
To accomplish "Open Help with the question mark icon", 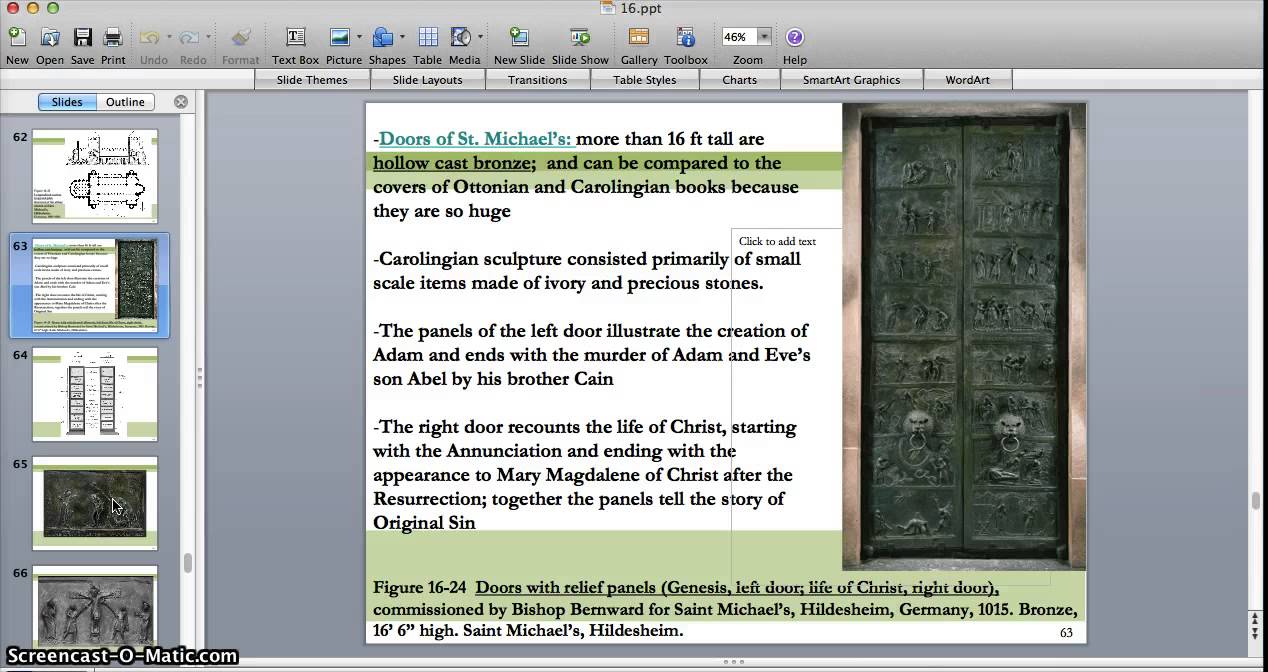I will [x=795, y=37].
